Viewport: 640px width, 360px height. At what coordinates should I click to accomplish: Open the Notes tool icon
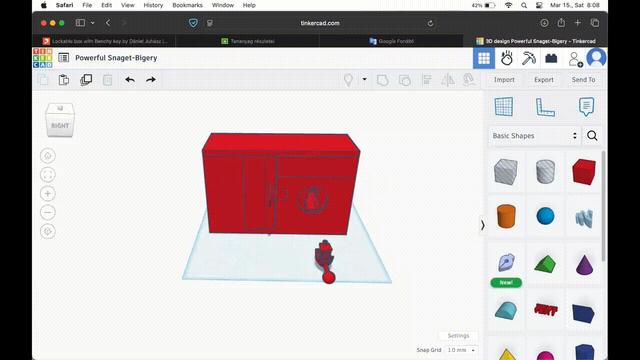pyautogui.click(x=586, y=107)
